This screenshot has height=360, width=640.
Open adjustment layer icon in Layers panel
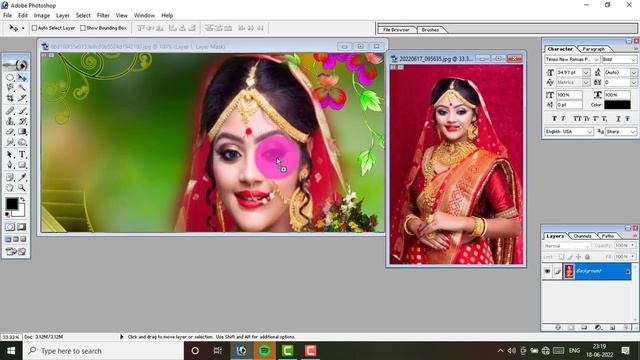click(x=598, y=327)
